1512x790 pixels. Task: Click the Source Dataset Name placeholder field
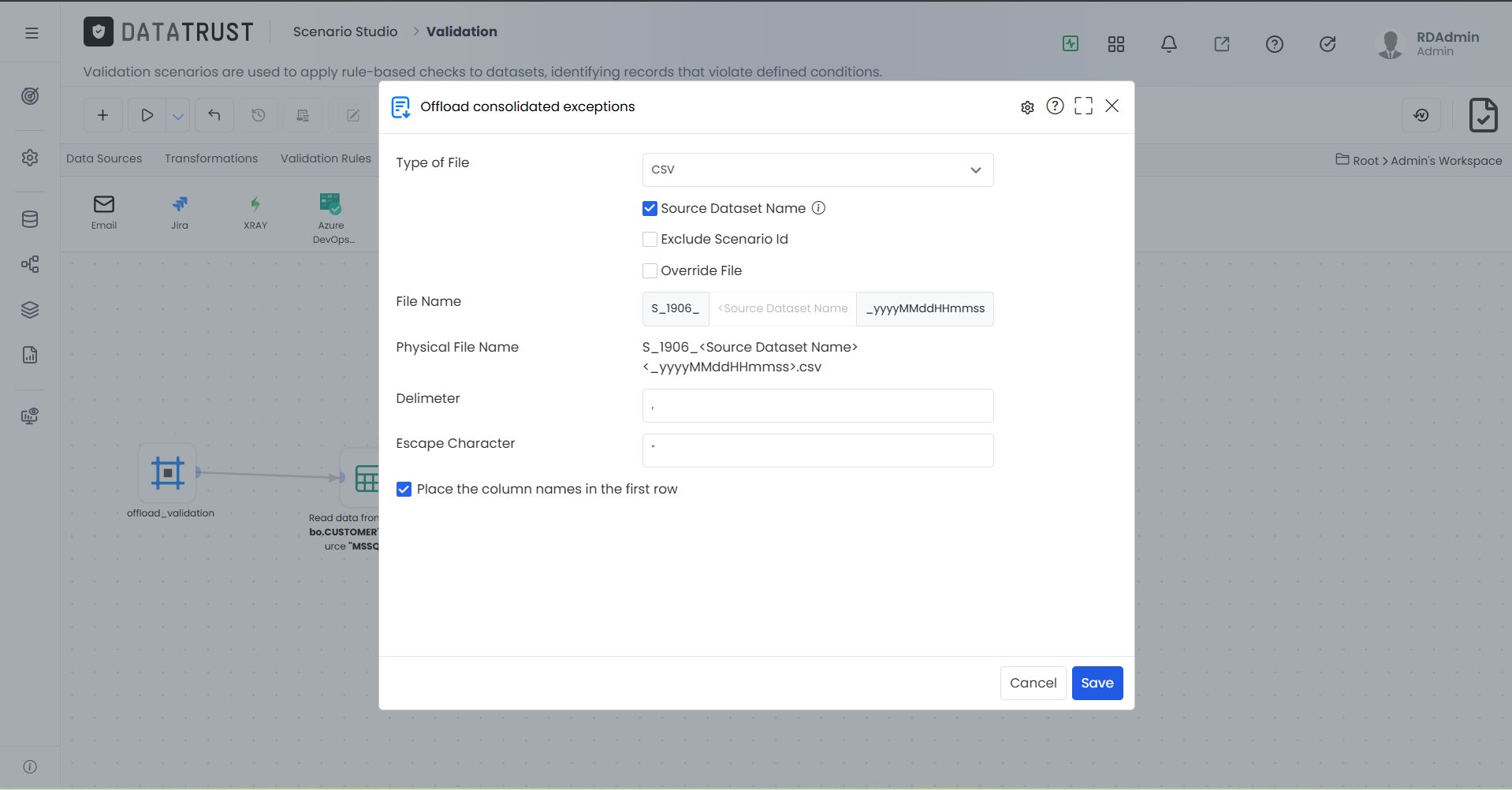pos(783,308)
